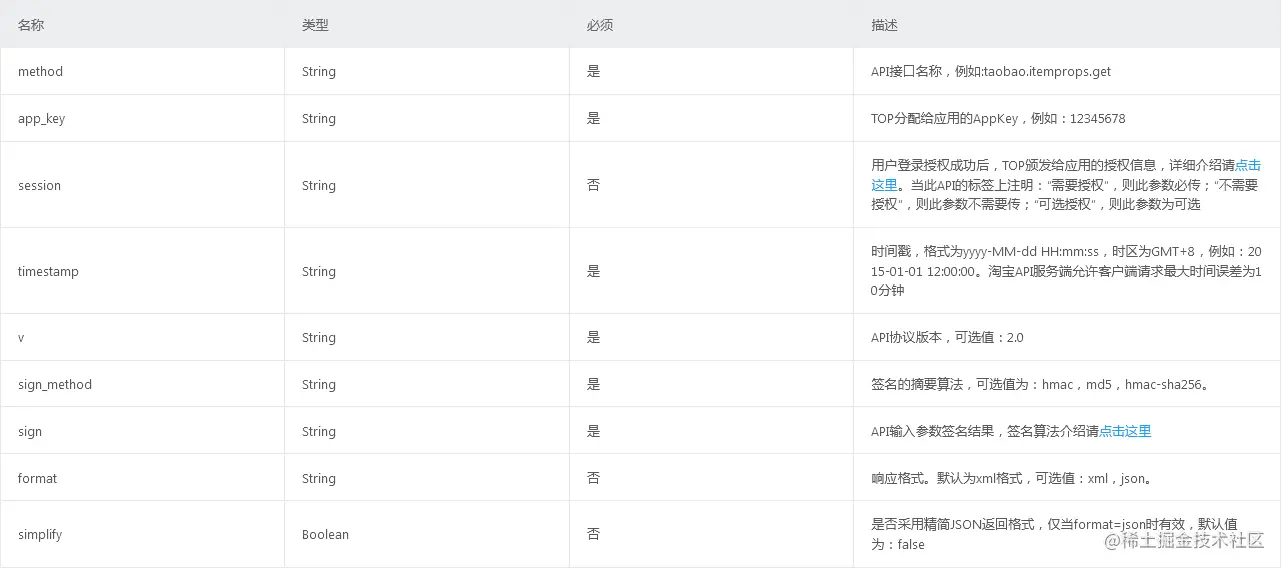
Task: Select the format parameter name cell
Action: [x=38, y=479]
